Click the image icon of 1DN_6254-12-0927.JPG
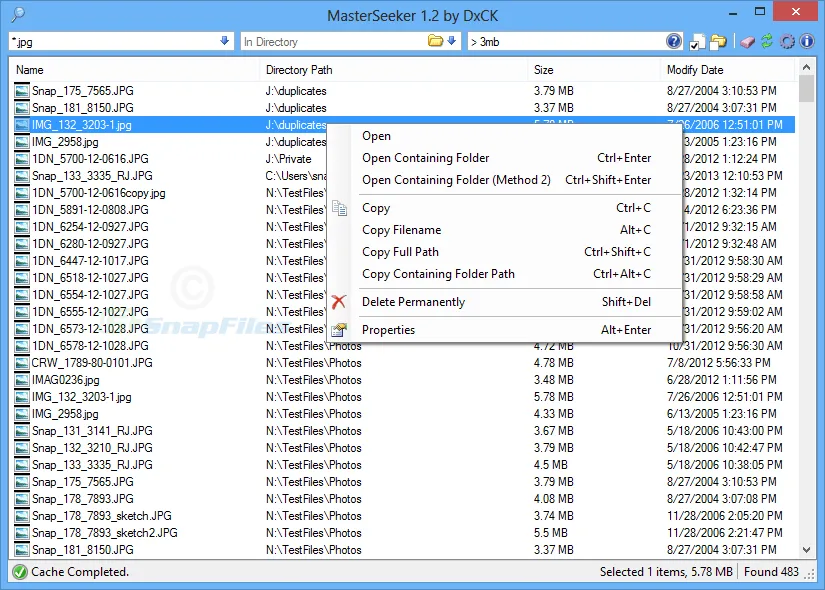 (22, 227)
